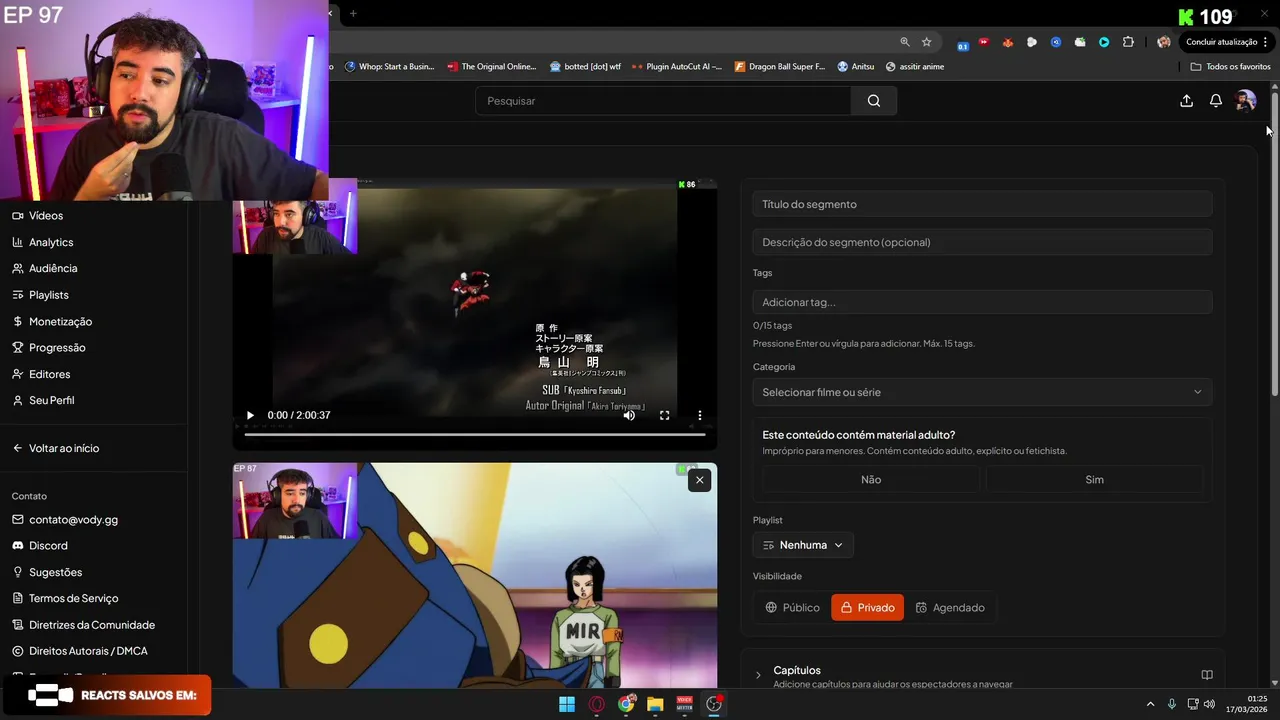Click the search magnifier button beside Pesquisar

pyautogui.click(x=874, y=101)
